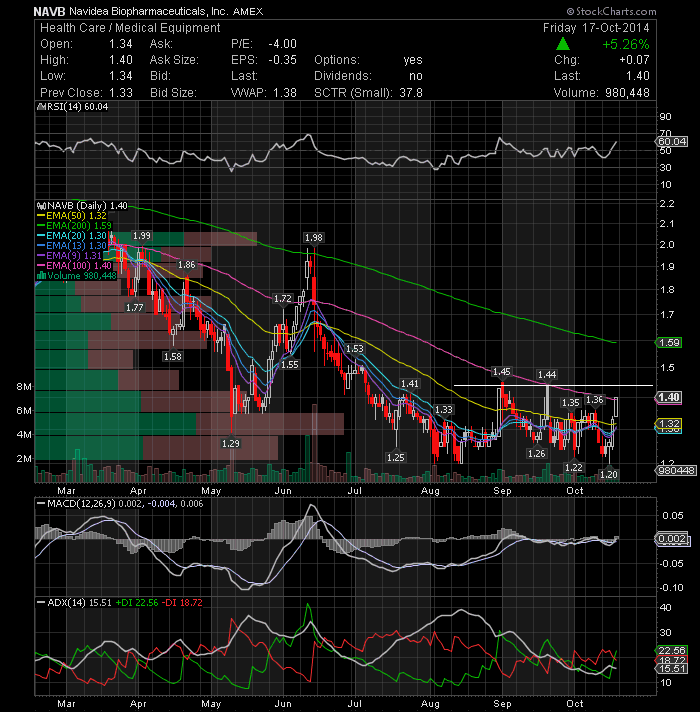700x712 pixels.
Task: Click the Dividends value no
Action: click(415, 75)
